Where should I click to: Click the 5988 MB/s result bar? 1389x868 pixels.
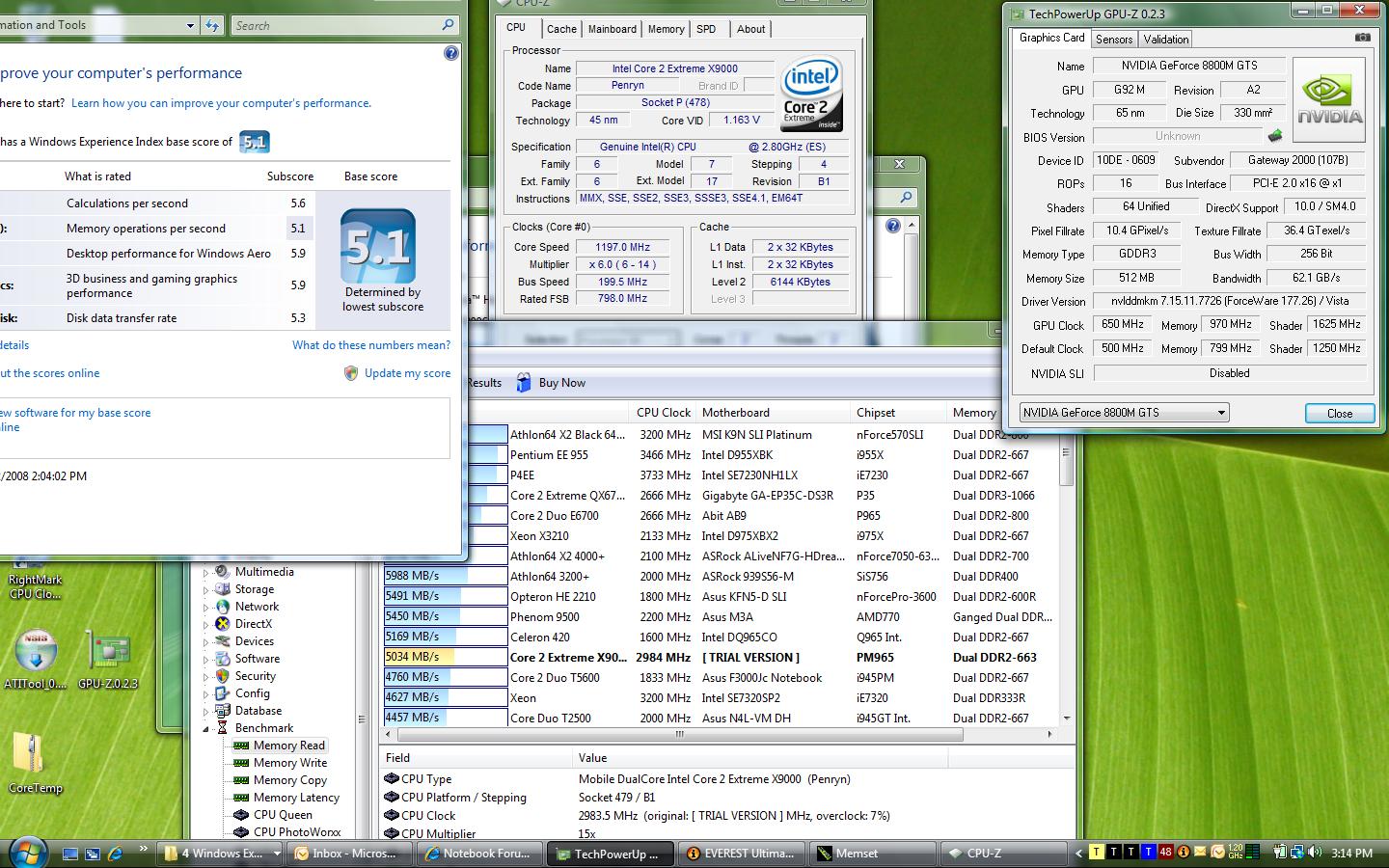[x=445, y=577]
